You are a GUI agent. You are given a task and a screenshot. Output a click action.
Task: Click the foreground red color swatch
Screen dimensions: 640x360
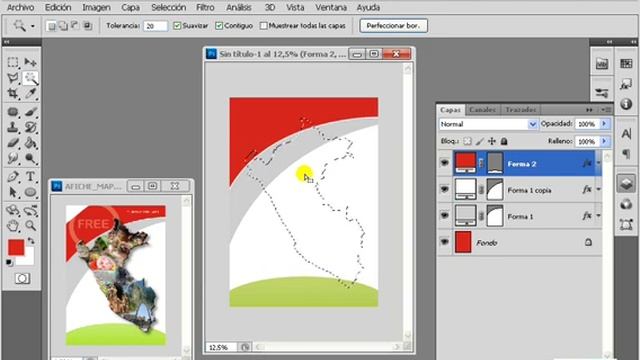pos(16,247)
